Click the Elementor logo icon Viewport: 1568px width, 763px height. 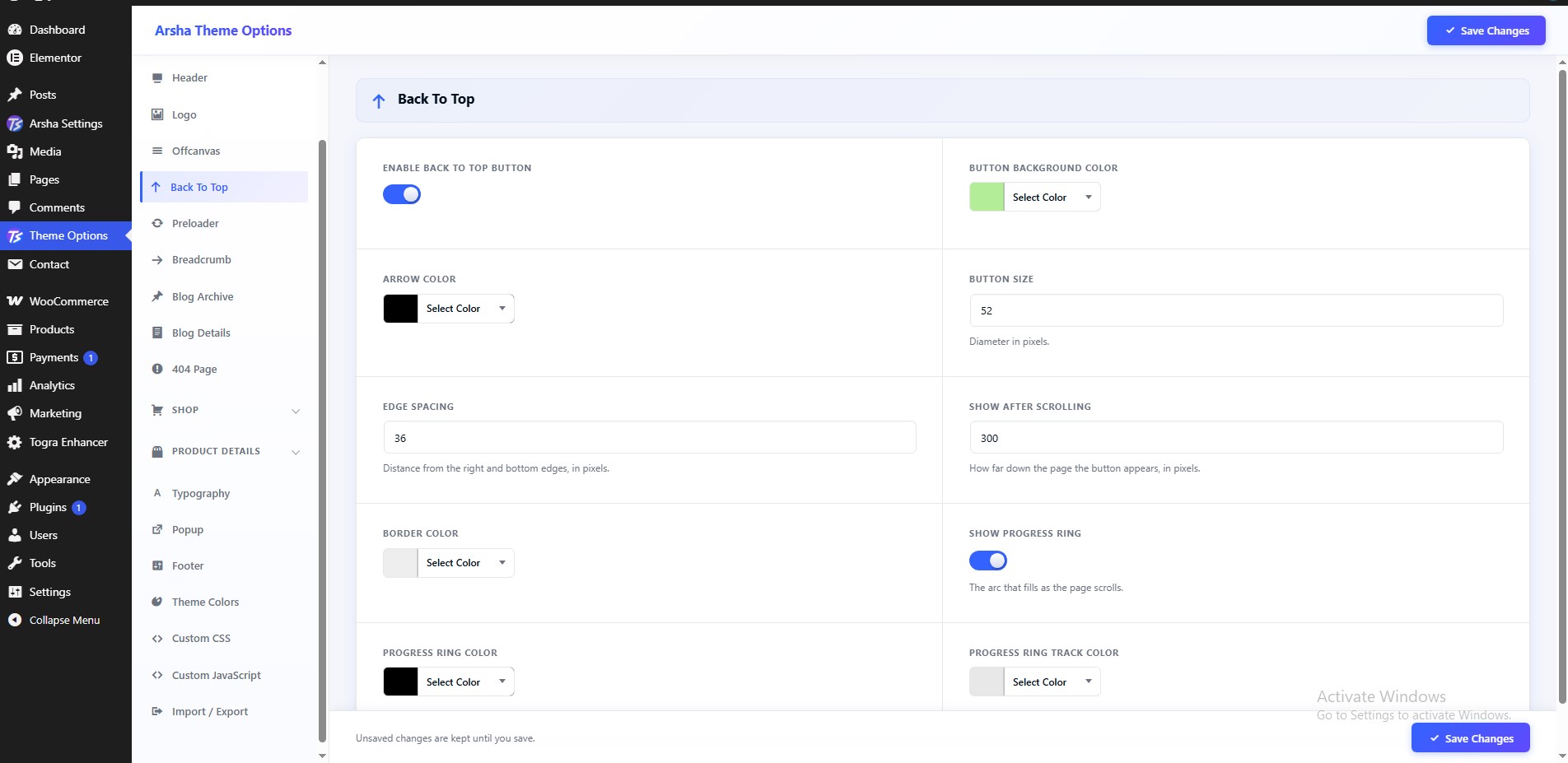15,58
